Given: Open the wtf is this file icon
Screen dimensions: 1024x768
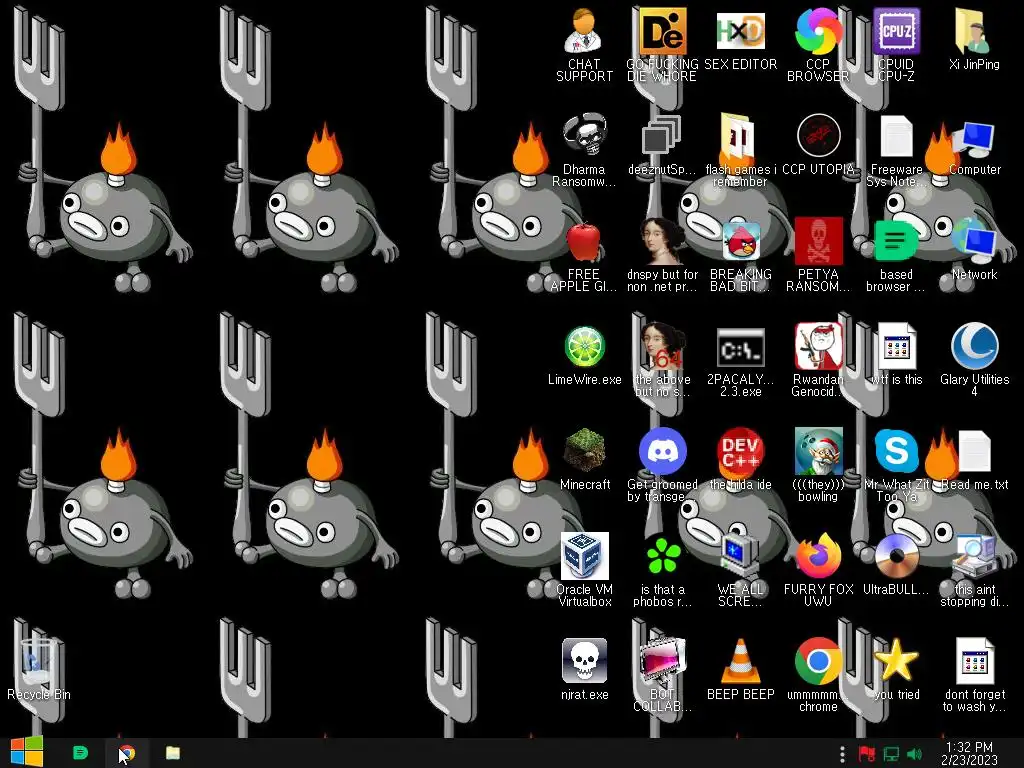Looking at the screenshot, I should [x=896, y=347].
